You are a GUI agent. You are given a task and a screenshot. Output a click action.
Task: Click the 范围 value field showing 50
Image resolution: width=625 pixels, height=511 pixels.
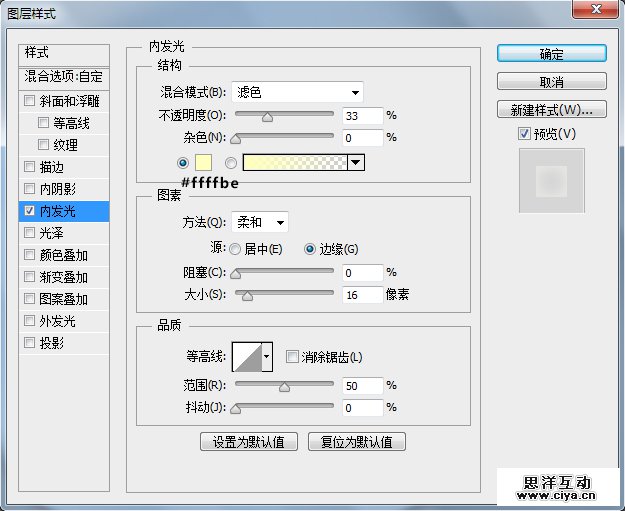(362, 386)
